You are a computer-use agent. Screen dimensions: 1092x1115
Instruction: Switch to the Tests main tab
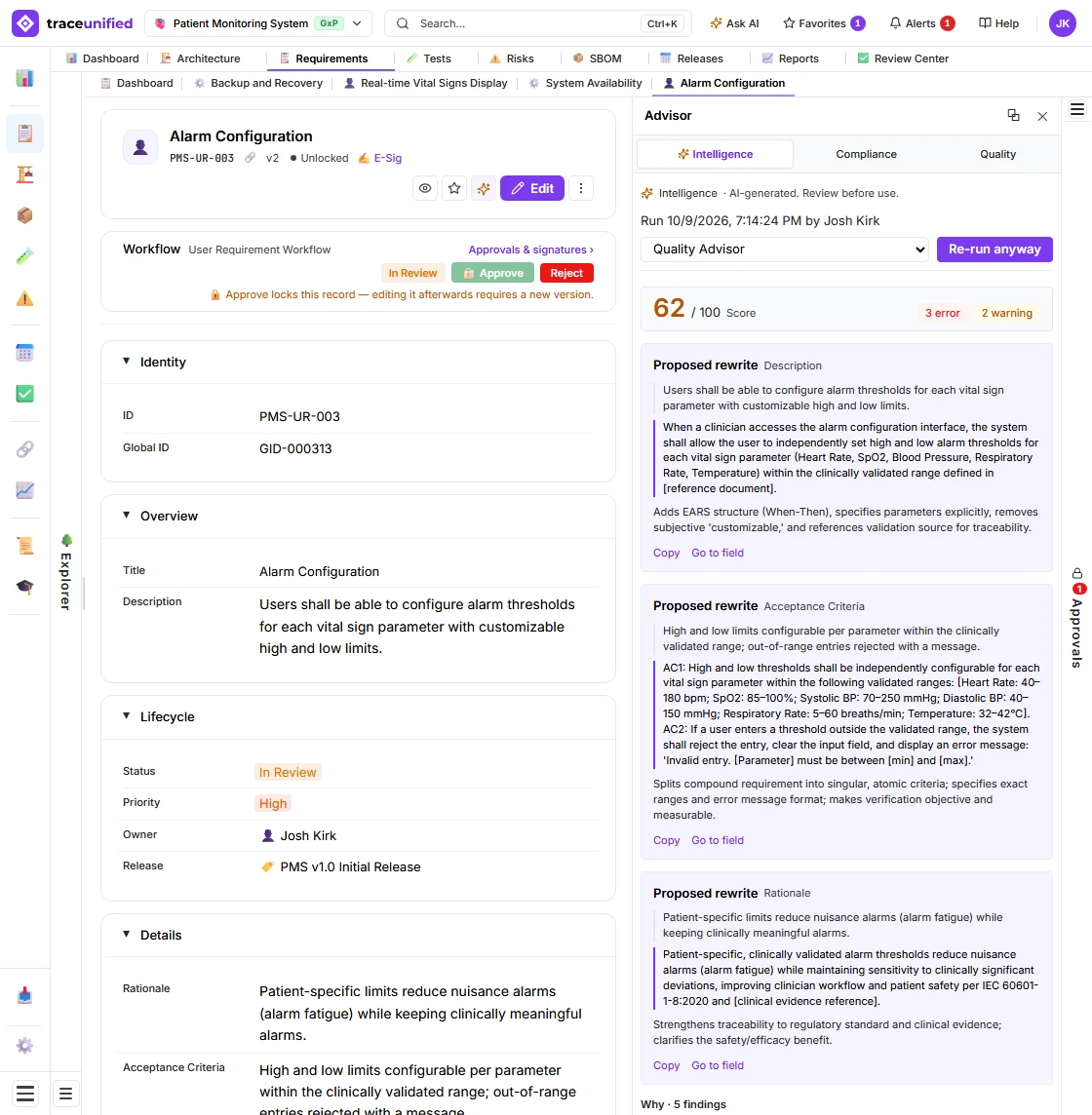point(429,58)
